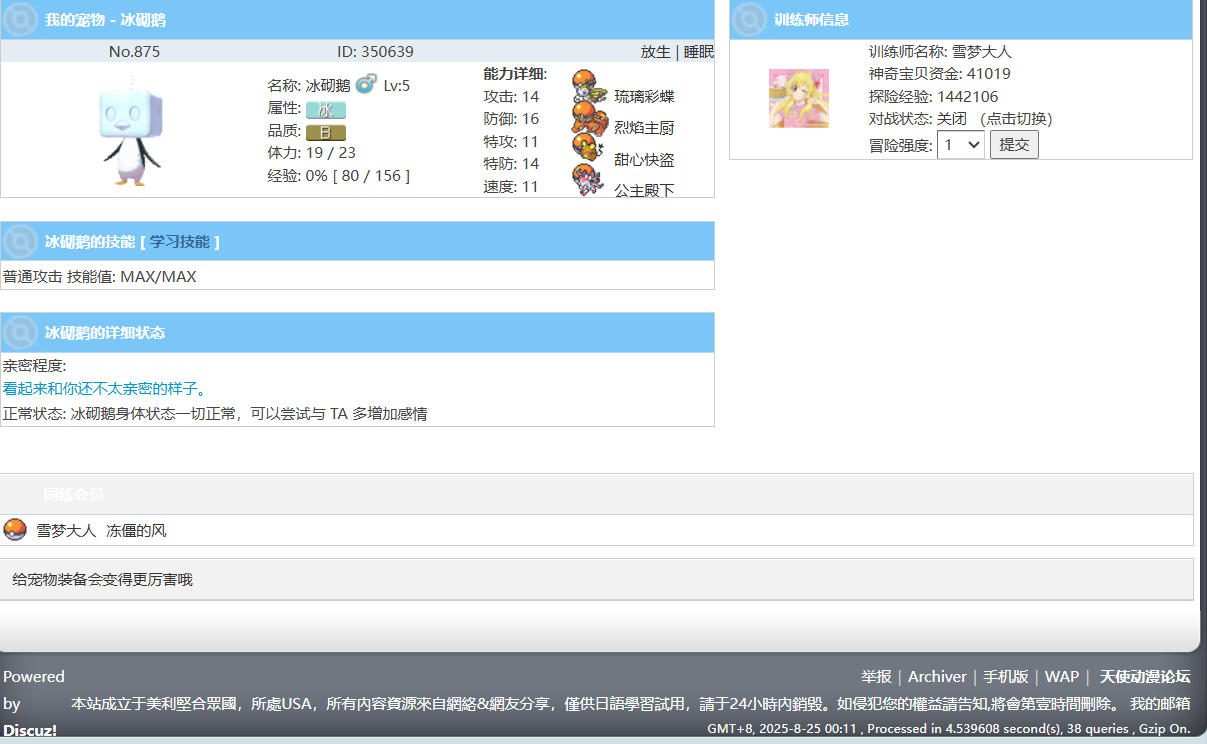The width and height of the screenshot is (1207, 744).
Task: Click the 我的宠物 panel header icon
Action: tap(21, 19)
